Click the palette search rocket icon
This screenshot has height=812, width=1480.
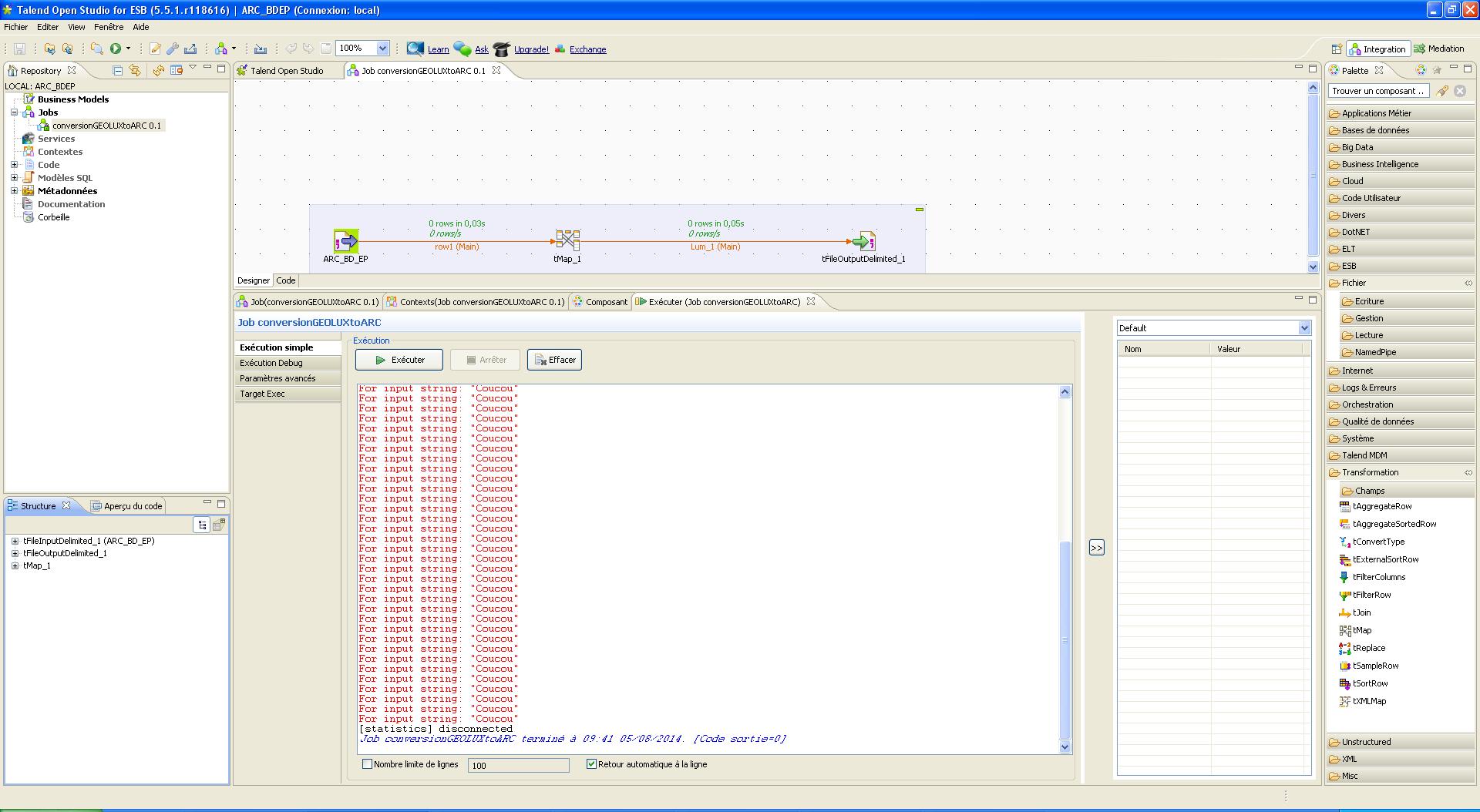pos(1441,91)
